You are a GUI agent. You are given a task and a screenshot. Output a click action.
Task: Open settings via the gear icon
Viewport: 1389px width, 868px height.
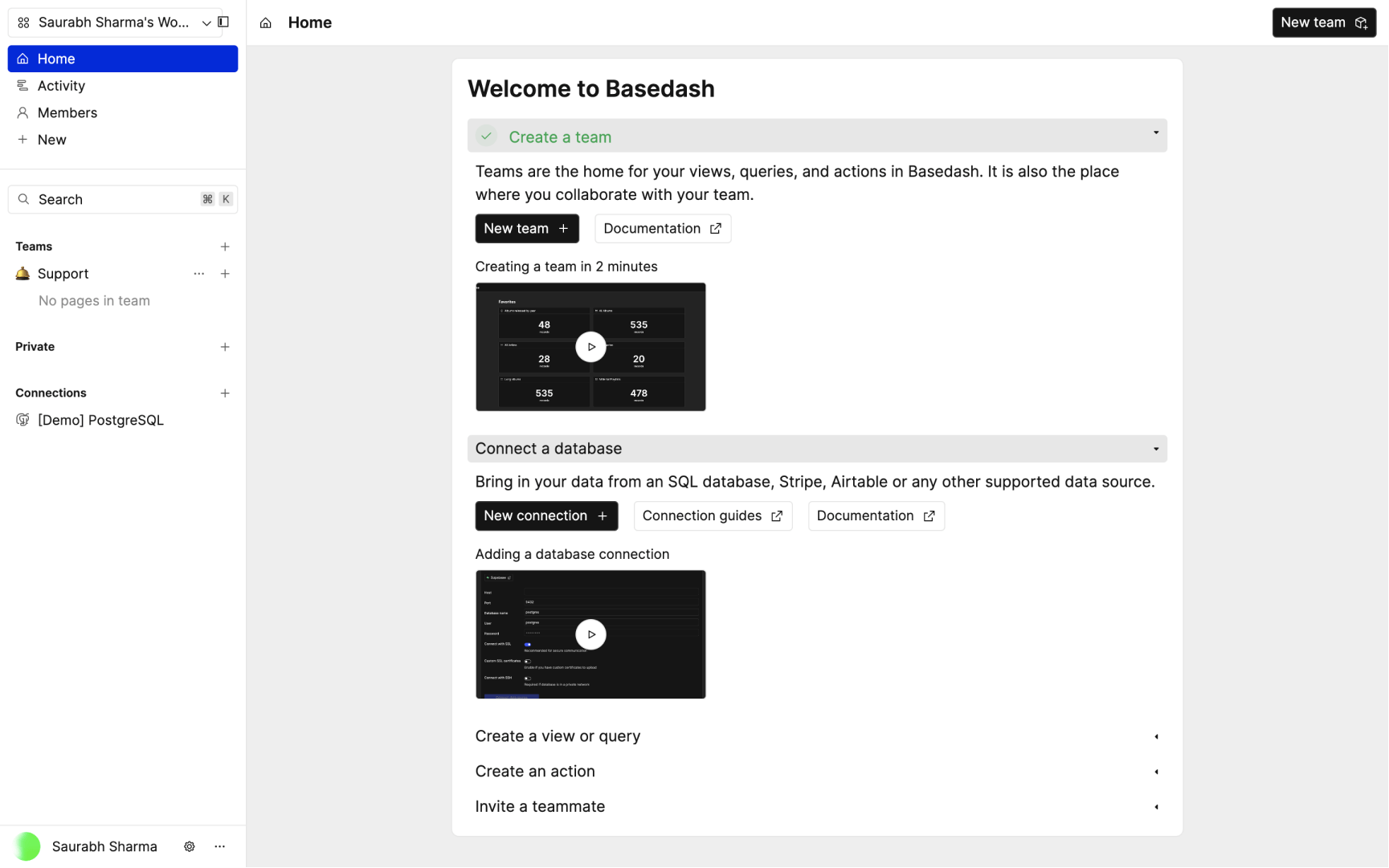point(190,846)
